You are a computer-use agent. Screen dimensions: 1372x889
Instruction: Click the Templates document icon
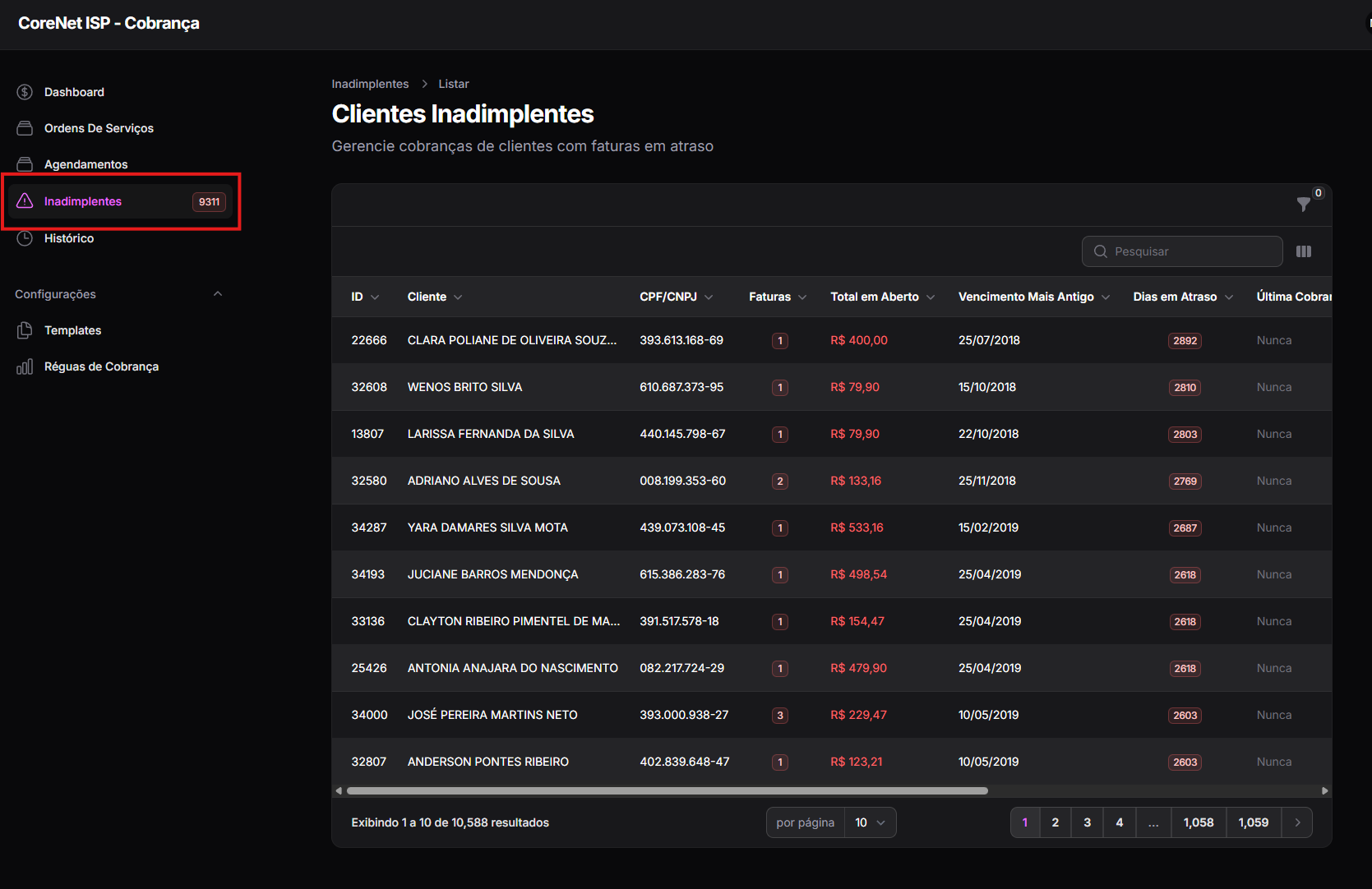[25, 330]
